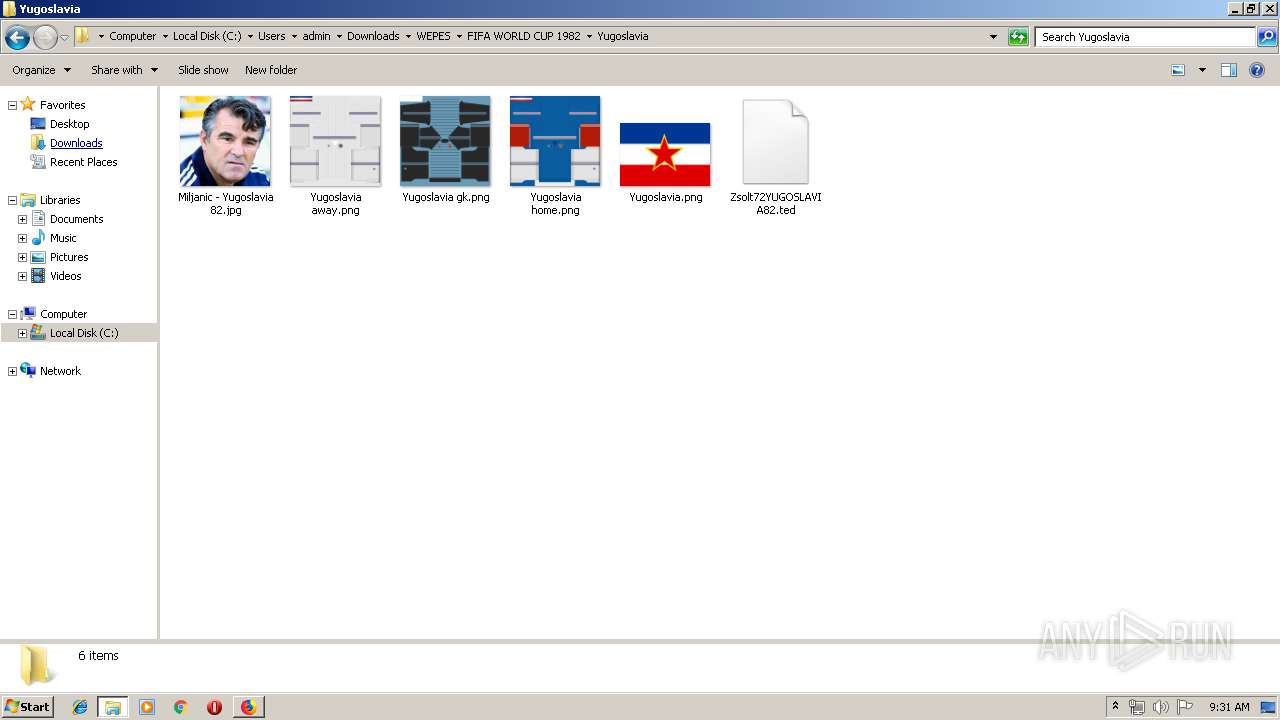Click FIFA WORLD CUP 1982 breadcrumb
1280x720 pixels.
tap(523, 36)
